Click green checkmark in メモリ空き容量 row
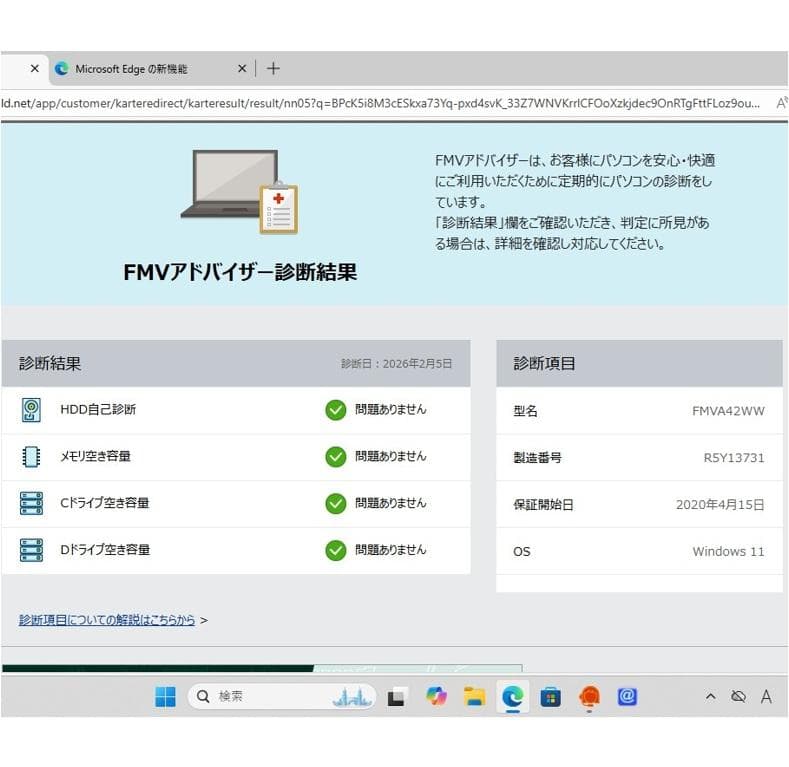This screenshot has width=789, height=767. pos(336,457)
